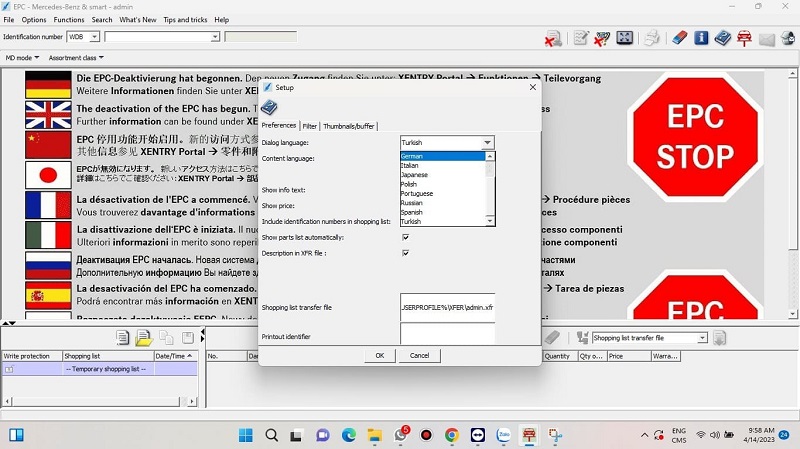Click the export icon right of transfer file dropdown

[x=719, y=338]
